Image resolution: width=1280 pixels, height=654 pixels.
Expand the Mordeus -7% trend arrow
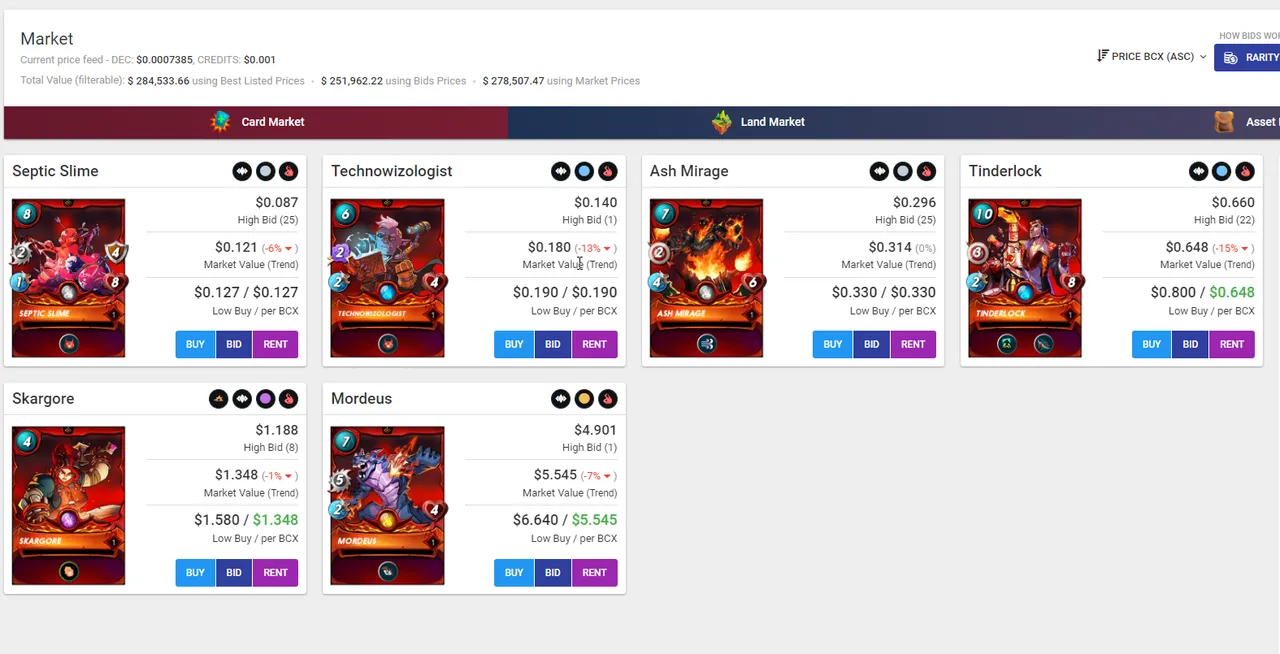click(609, 476)
